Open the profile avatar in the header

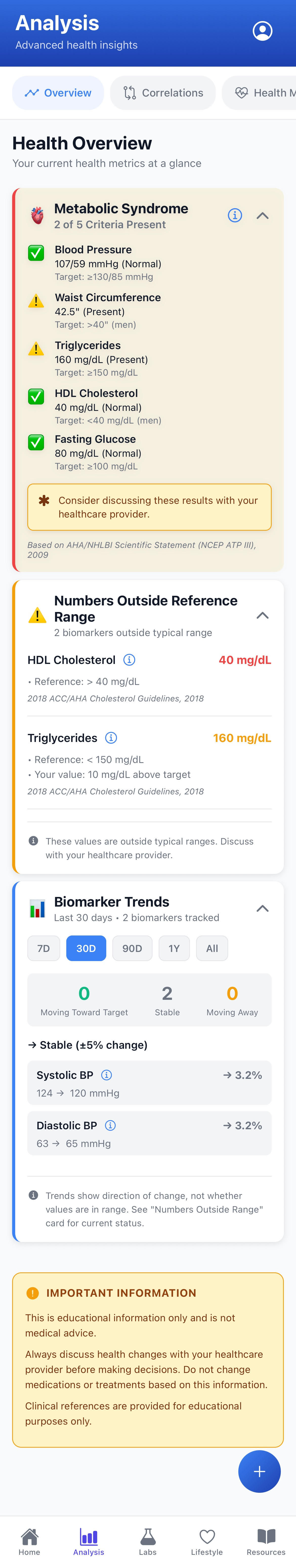point(262,31)
